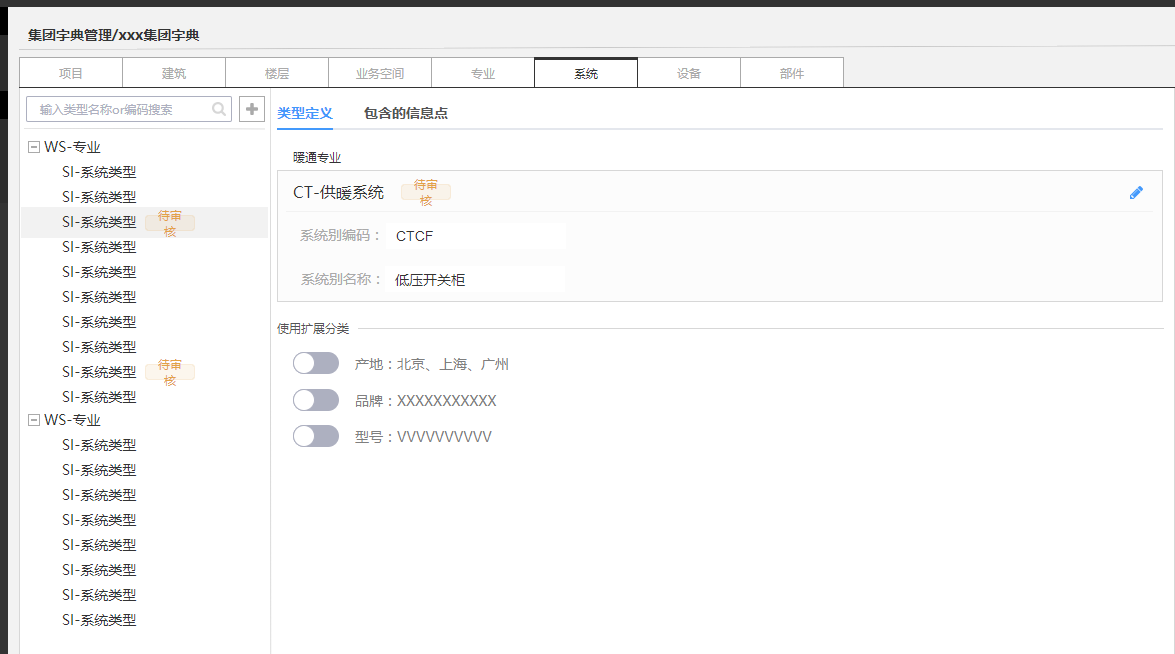Screen dimensions: 1175x654
Task: Select the highlighted SI-系统类型 tree item
Action: [x=99, y=222]
